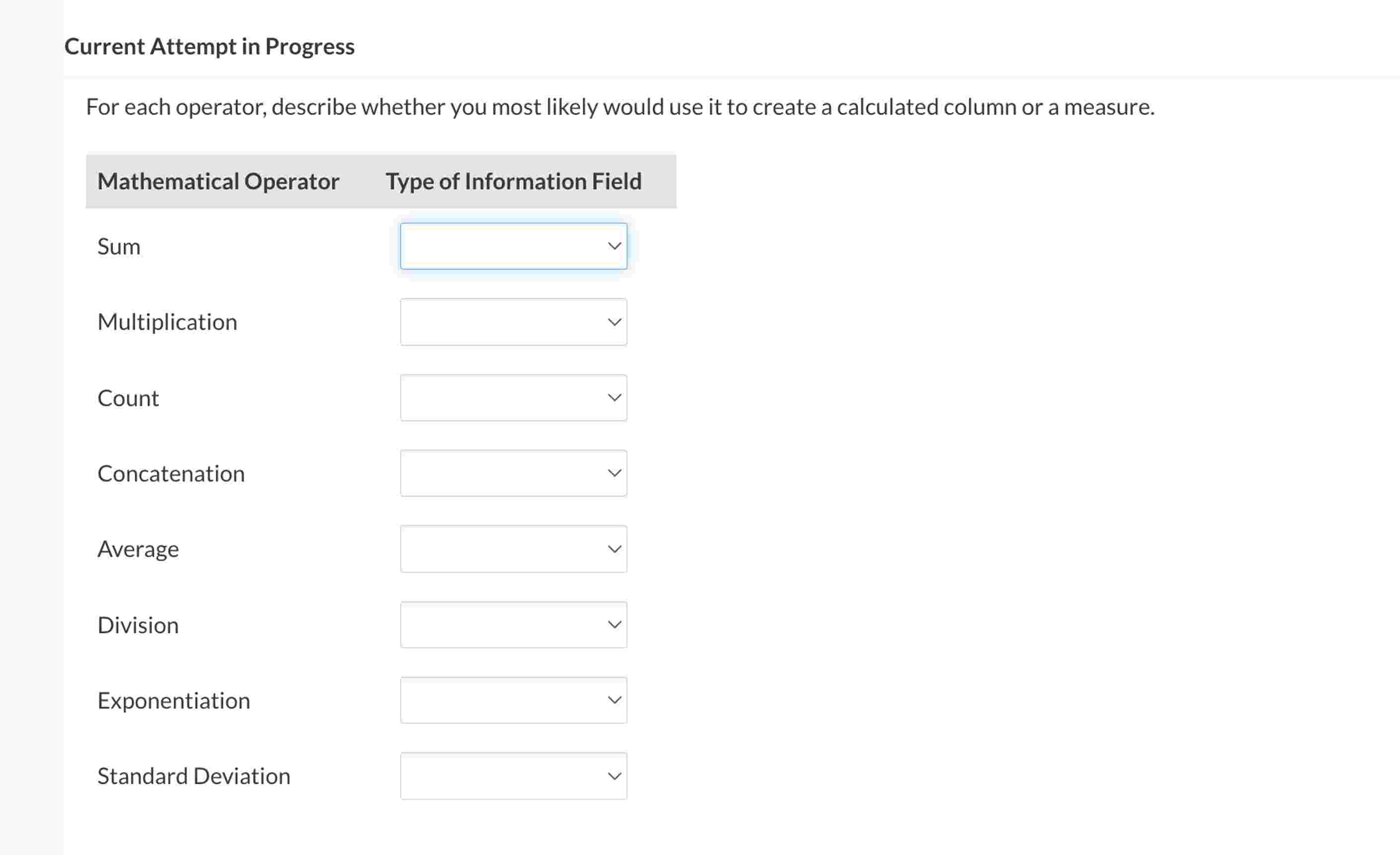Expand the Count row dropdown

(513, 397)
